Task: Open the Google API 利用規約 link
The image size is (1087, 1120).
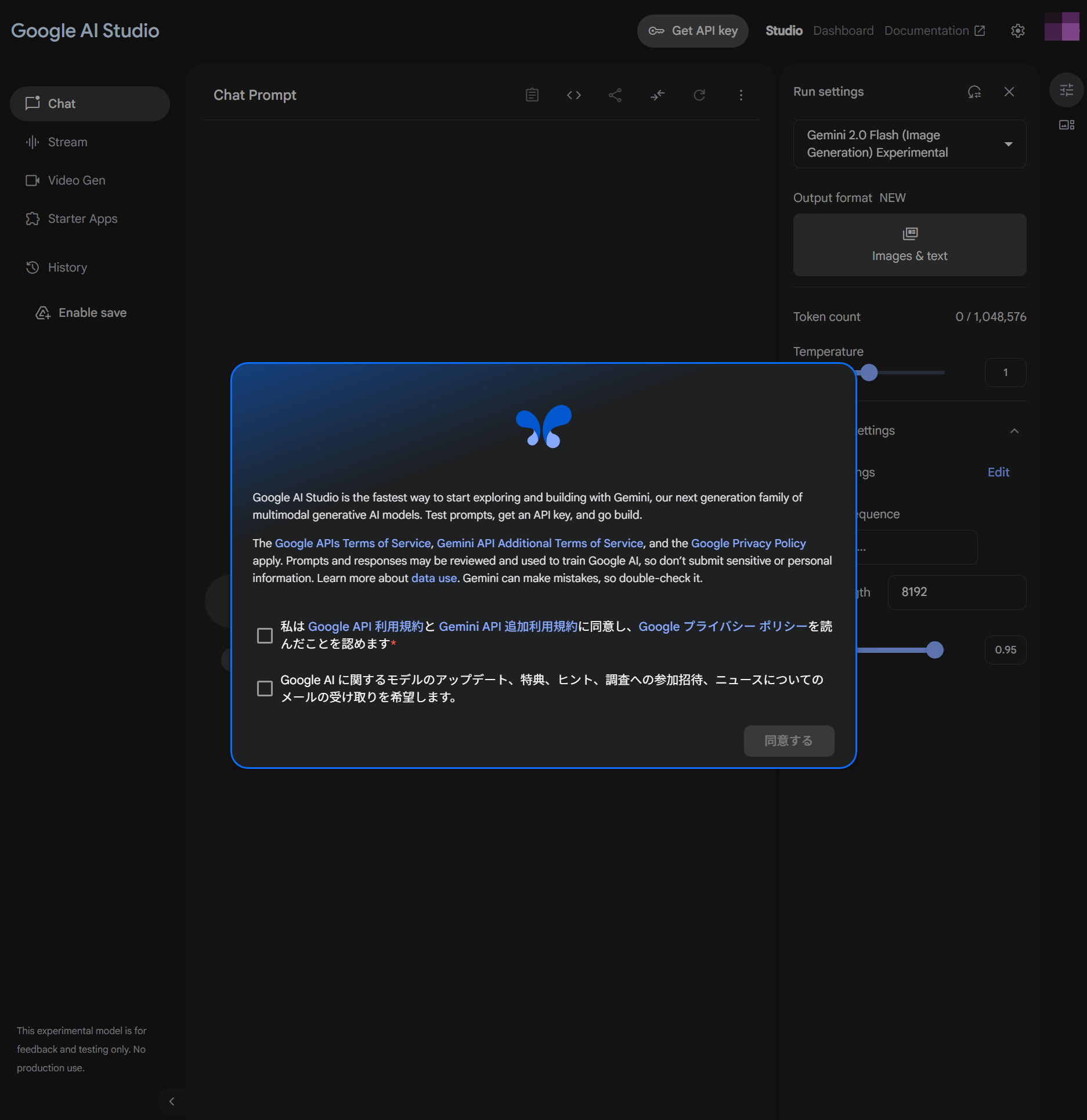Action: [366, 627]
